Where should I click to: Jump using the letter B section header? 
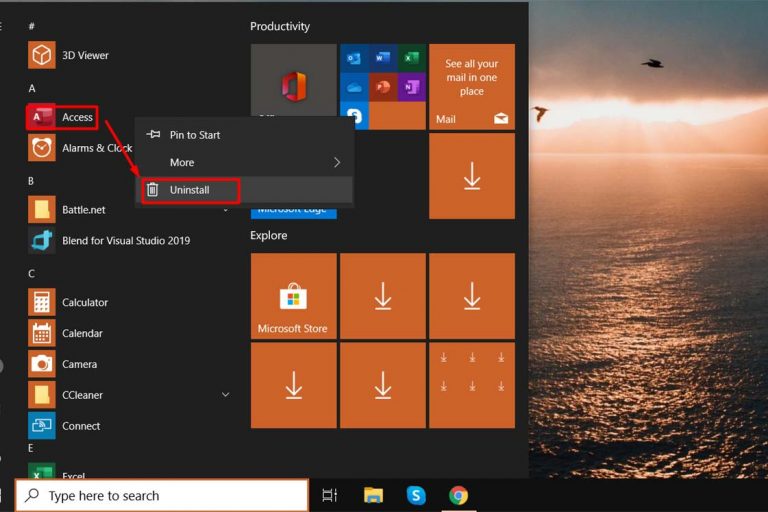31,181
